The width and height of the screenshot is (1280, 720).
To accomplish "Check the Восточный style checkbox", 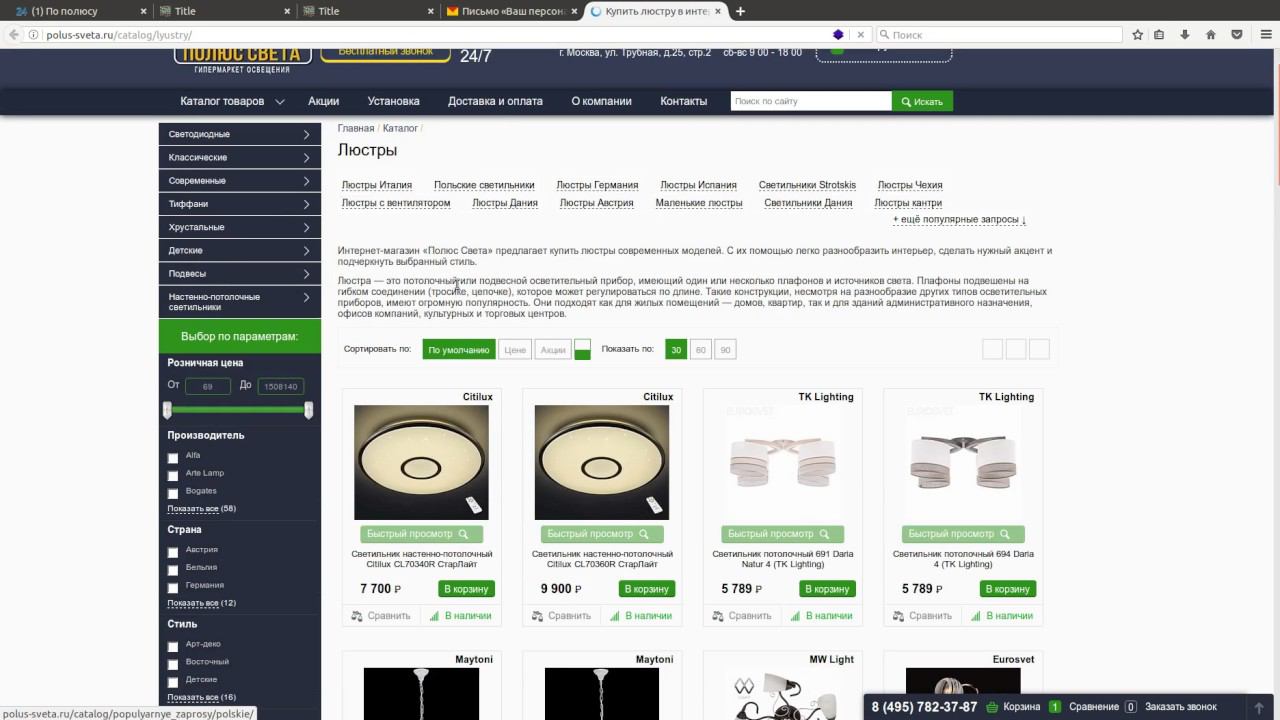I will click(173, 664).
